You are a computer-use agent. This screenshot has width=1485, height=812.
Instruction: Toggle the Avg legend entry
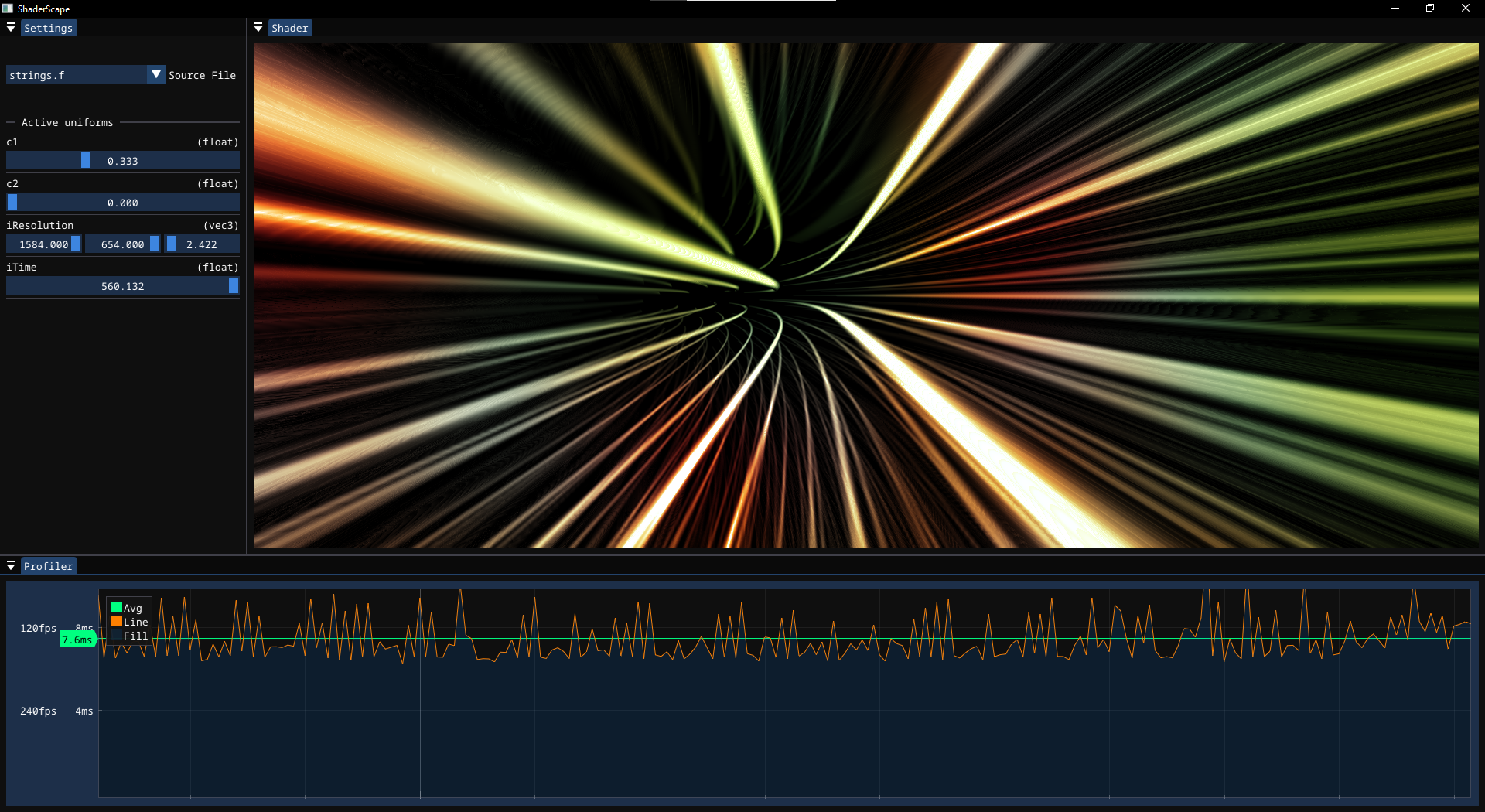[x=128, y=608]
